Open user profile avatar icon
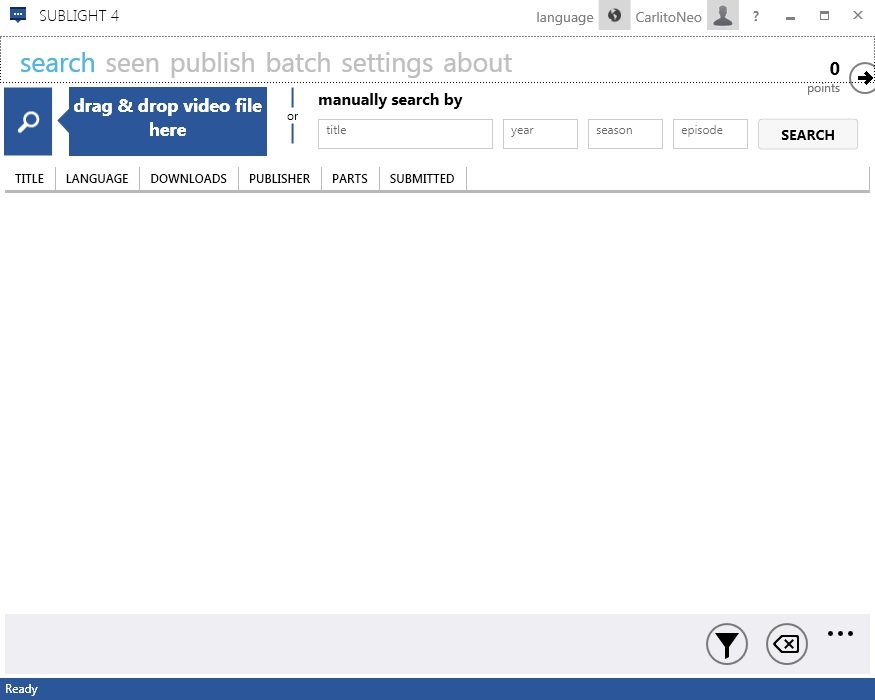The image size is (875, 700). coord(723,16)
